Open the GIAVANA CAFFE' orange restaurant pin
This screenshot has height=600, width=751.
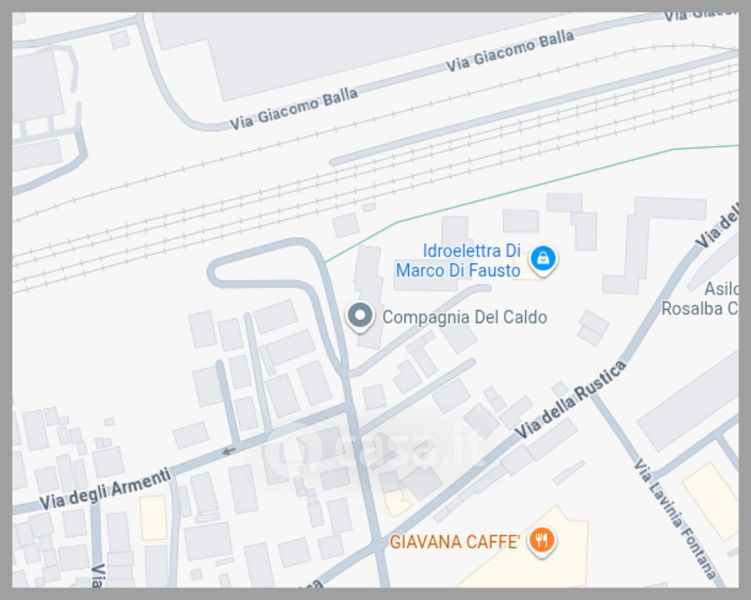542,542
